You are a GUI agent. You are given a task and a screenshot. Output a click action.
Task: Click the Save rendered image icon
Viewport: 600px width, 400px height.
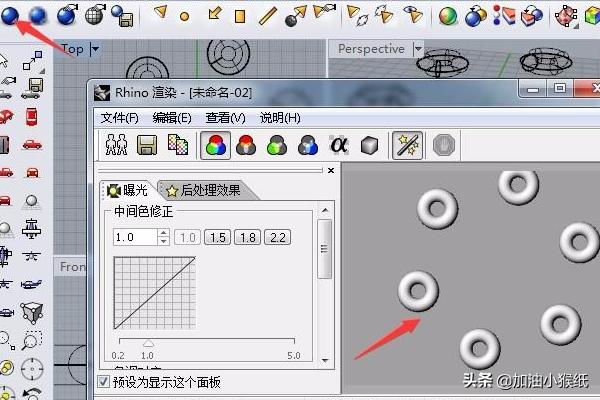tap(147, 146)
